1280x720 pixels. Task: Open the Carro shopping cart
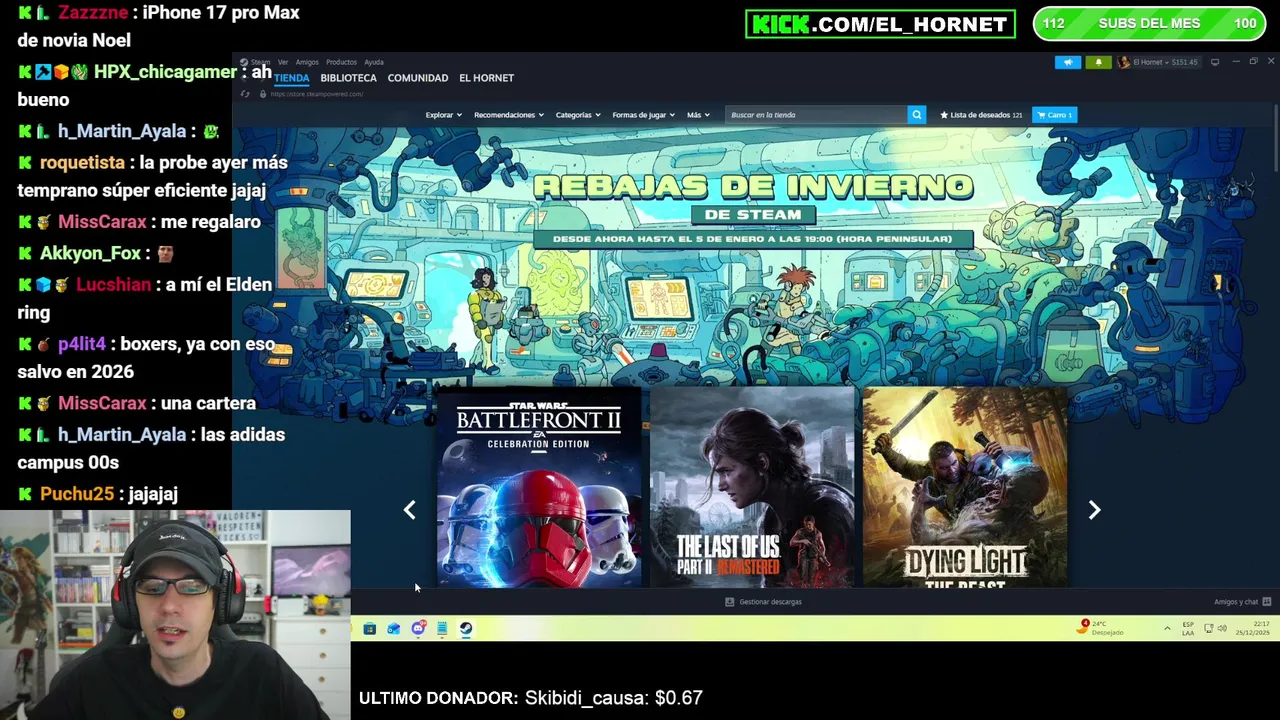1055,115
